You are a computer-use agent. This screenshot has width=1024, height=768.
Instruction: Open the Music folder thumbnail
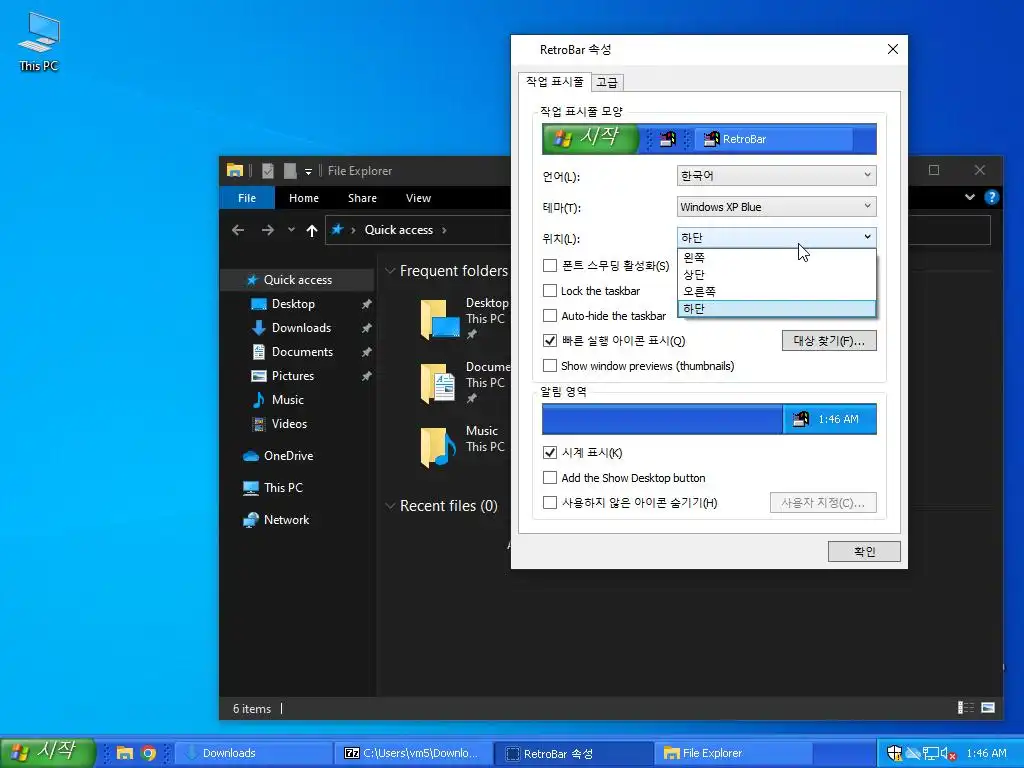pos(440,447)
